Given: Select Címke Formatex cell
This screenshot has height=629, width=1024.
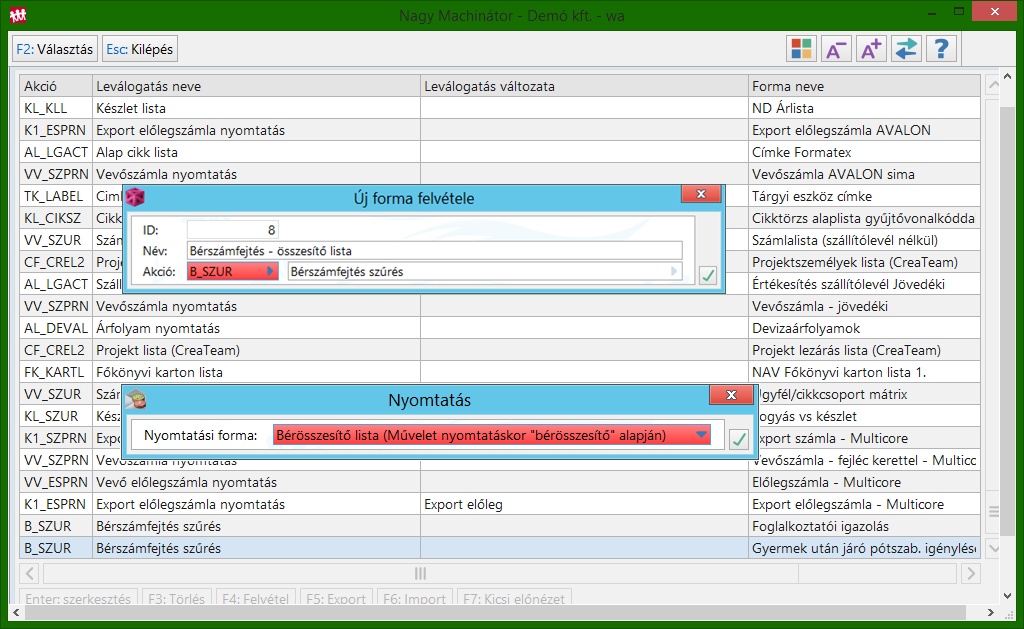Looking at the screenshot, I should click(864, 152).
